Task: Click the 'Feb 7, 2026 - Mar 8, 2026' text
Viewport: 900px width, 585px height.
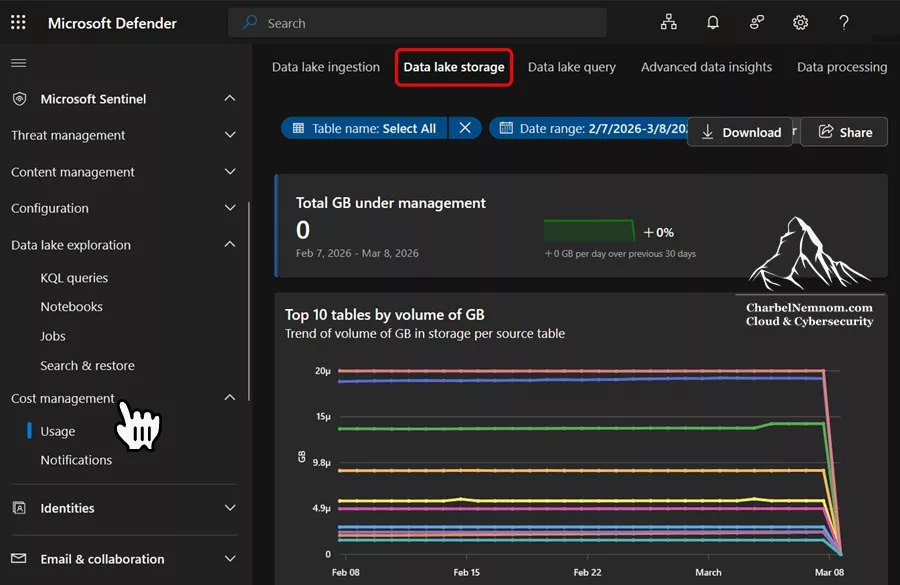Action: [x=357, y=253]
